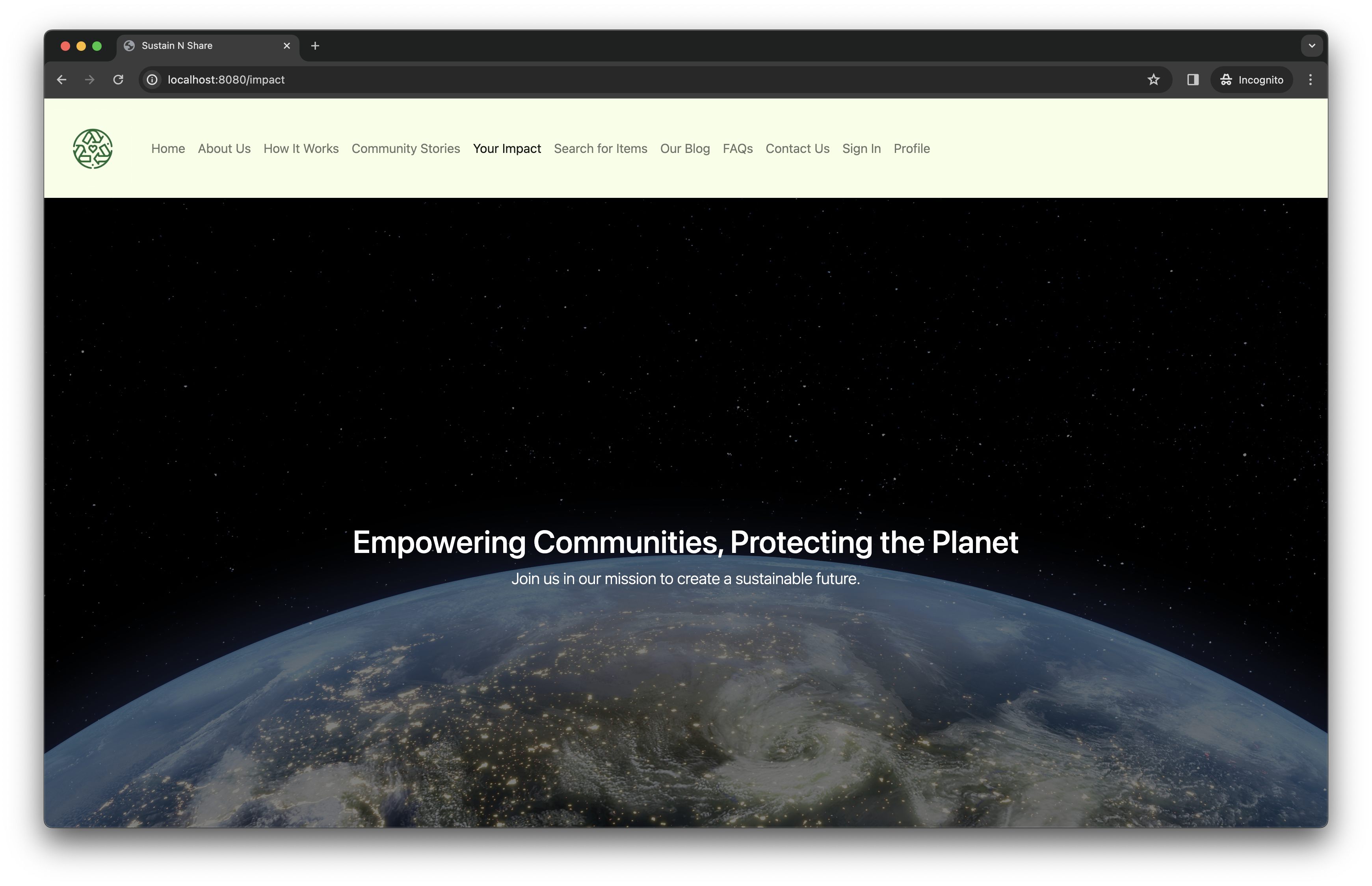View site information icon in address bar

tap(152, 80)
